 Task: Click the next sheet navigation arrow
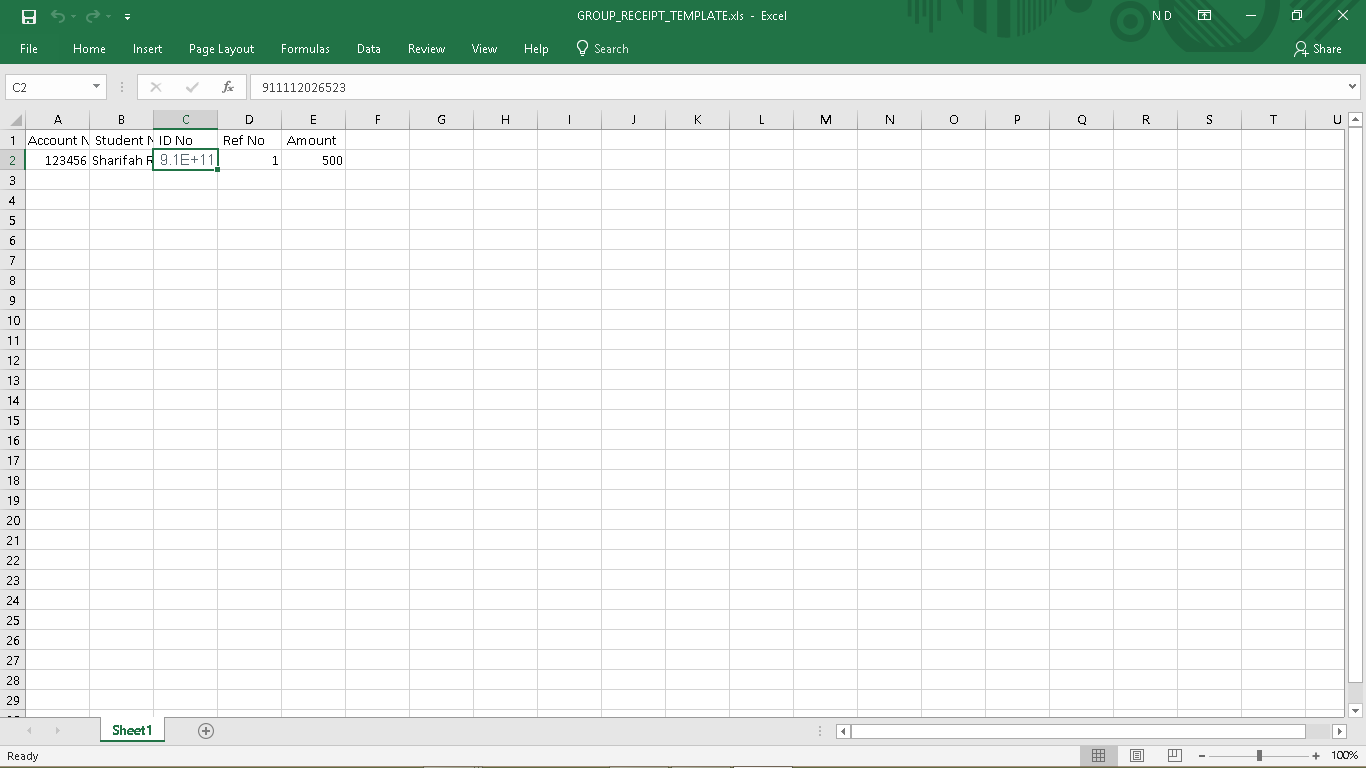coord(57,731)
